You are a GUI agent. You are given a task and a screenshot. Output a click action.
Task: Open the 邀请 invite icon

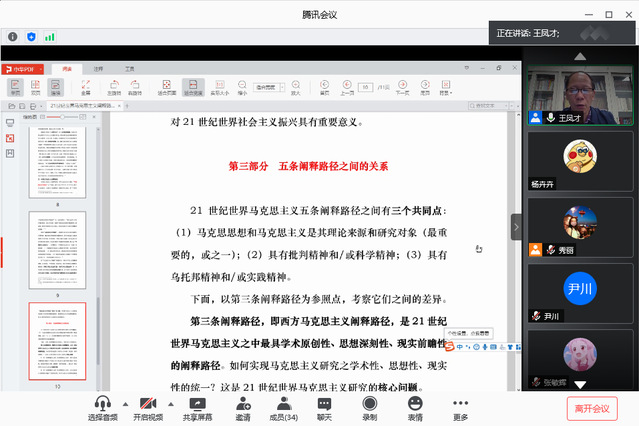pos(243,403)
